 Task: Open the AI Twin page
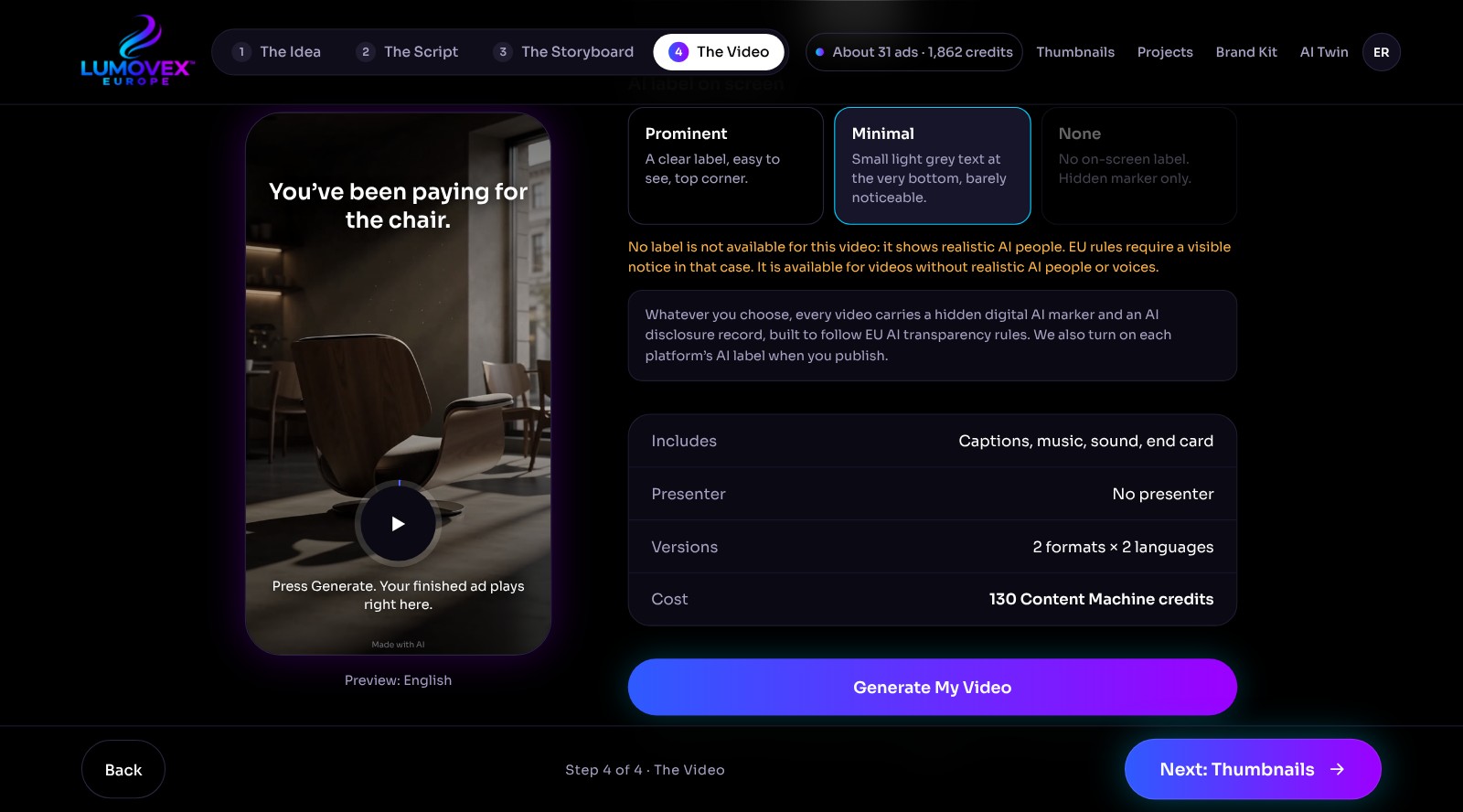[x=1324, y=52]
